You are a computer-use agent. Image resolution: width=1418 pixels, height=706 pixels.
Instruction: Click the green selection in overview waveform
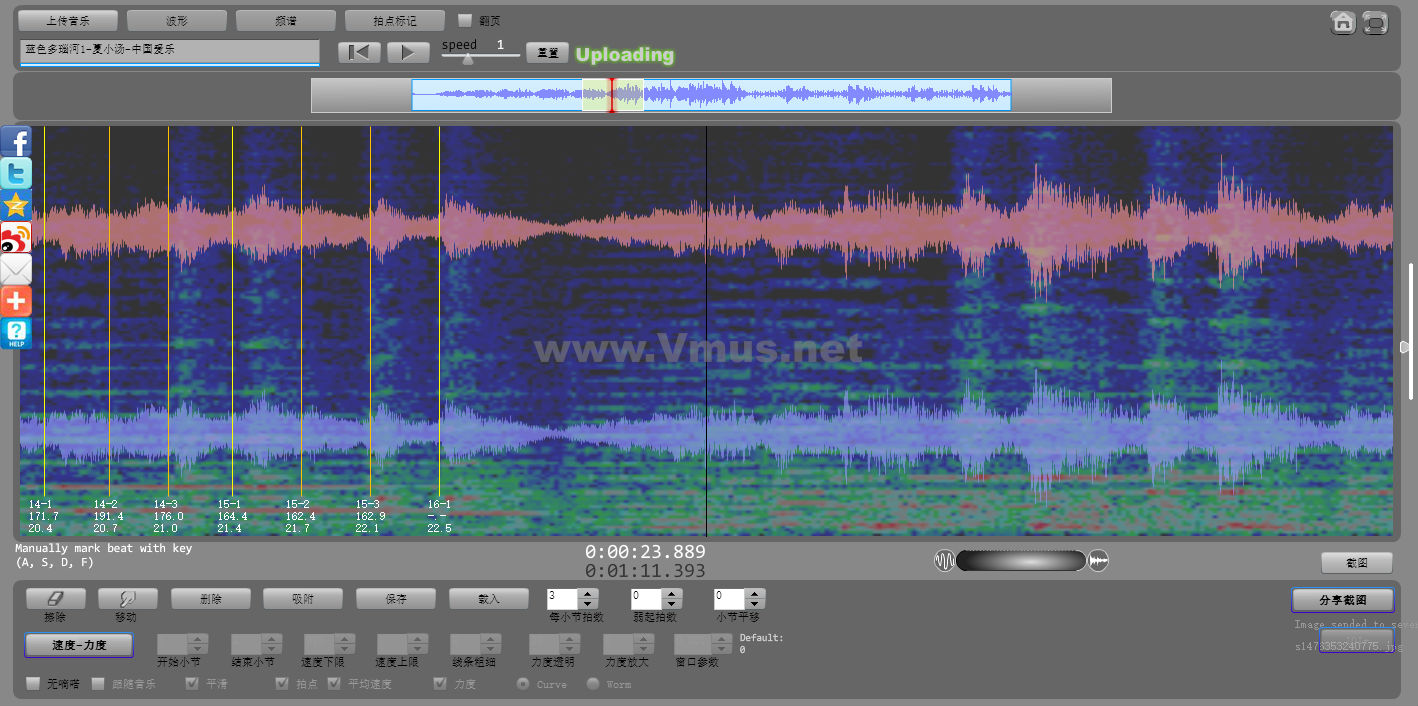click(x=613, y=96)
